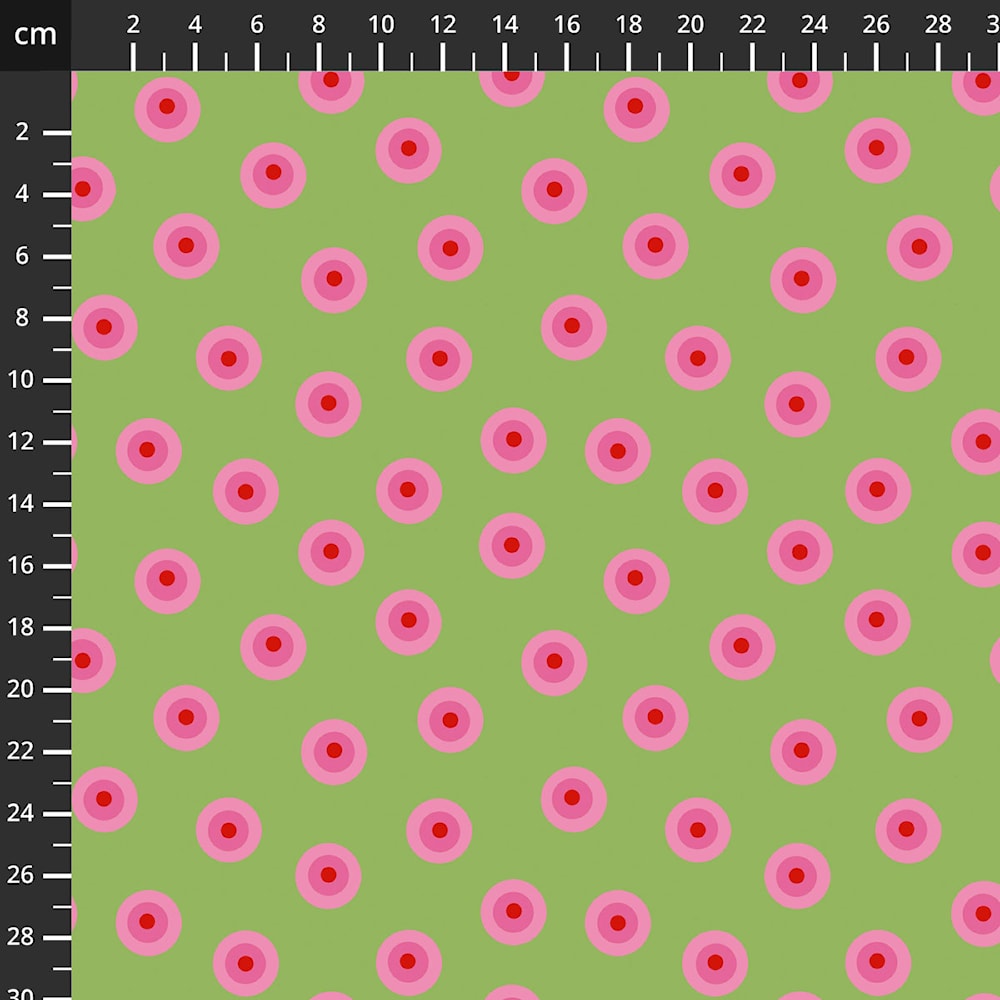Click the 6 label on the left ruler
1000x1000 pixels.
point(22,256)
